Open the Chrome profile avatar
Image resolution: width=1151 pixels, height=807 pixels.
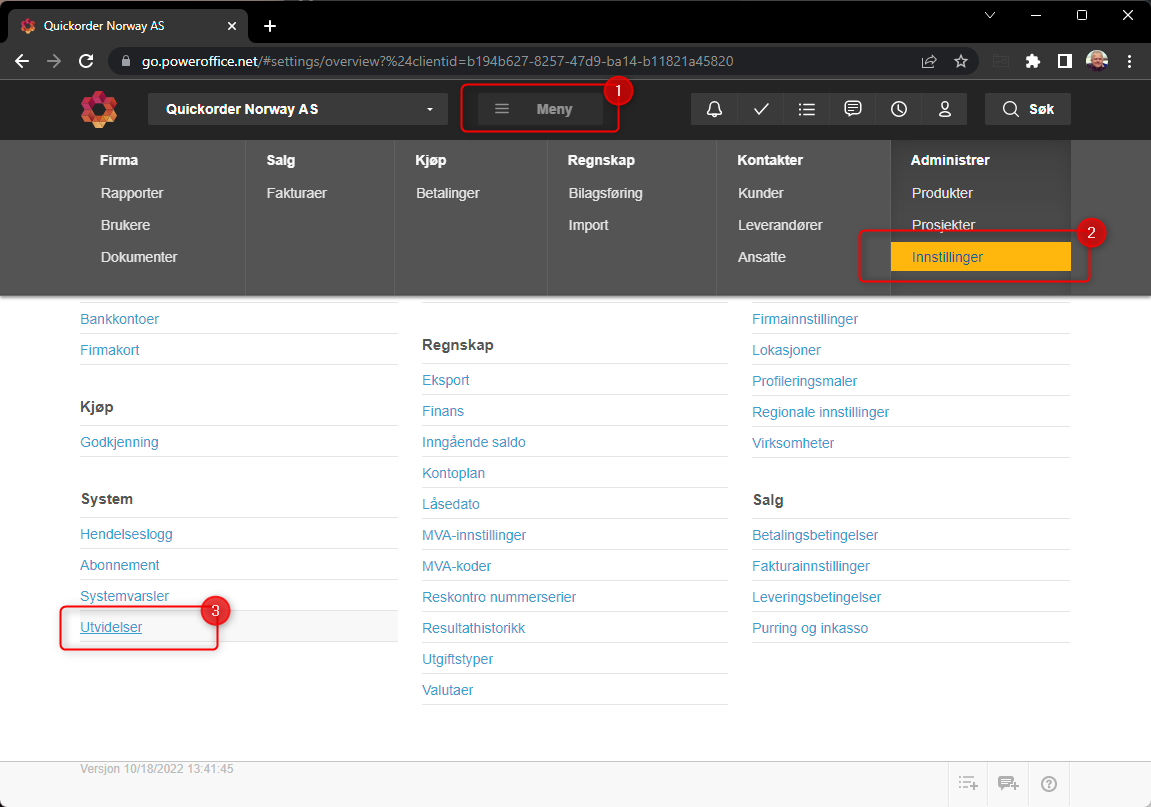[1097, 61]
